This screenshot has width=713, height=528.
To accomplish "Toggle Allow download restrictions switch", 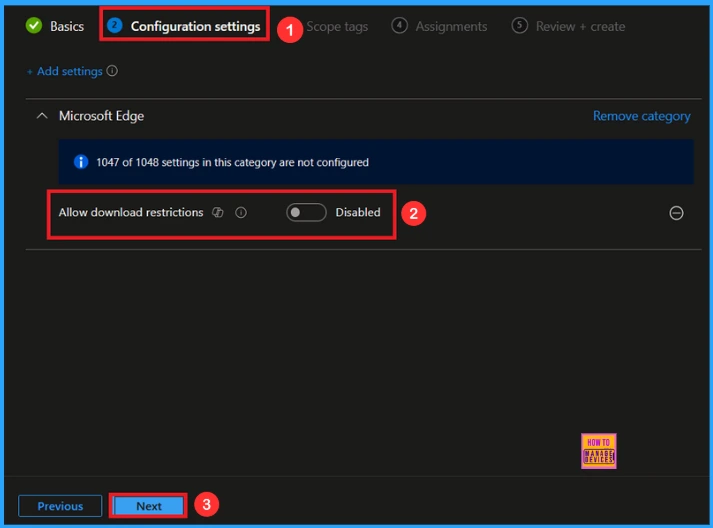I will pyautogui.click(x=306, y=212).
